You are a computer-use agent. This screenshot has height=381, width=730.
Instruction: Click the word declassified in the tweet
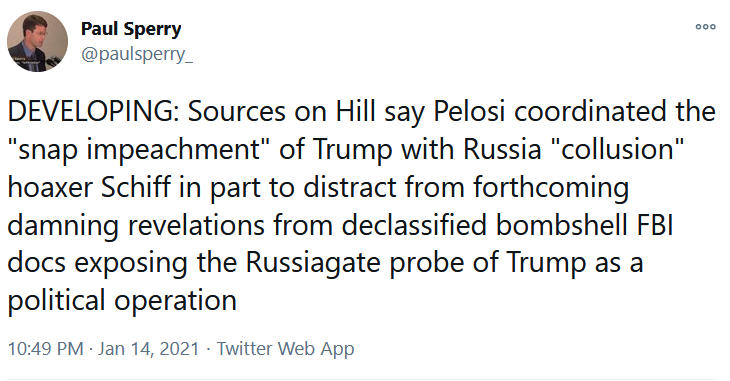pos(414,225)
